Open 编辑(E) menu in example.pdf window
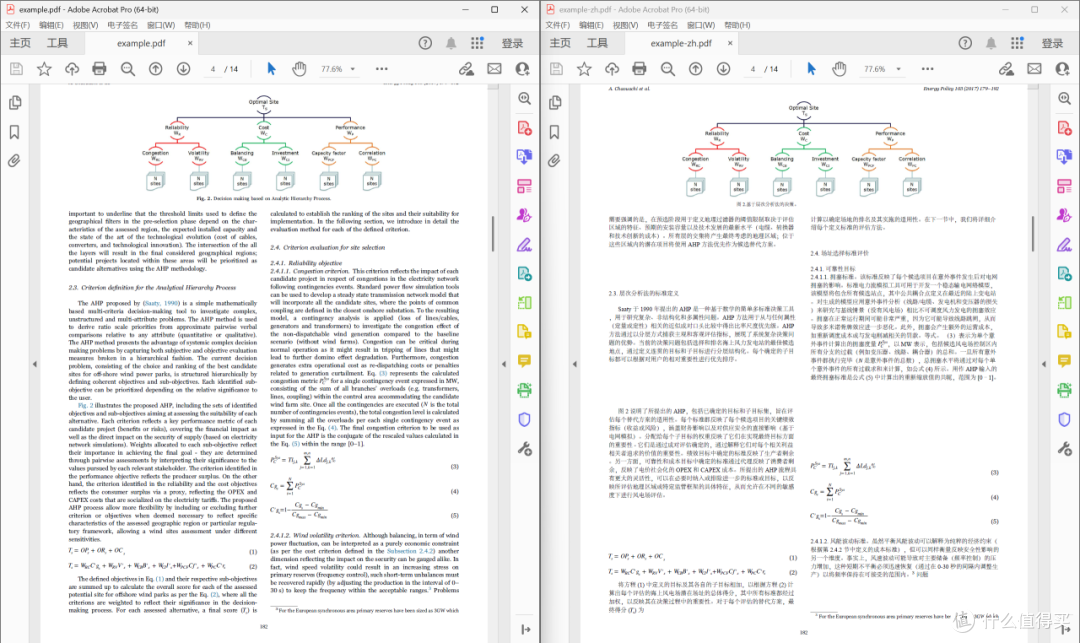Viewport: 1080px width, 643px height. [51, 25]
